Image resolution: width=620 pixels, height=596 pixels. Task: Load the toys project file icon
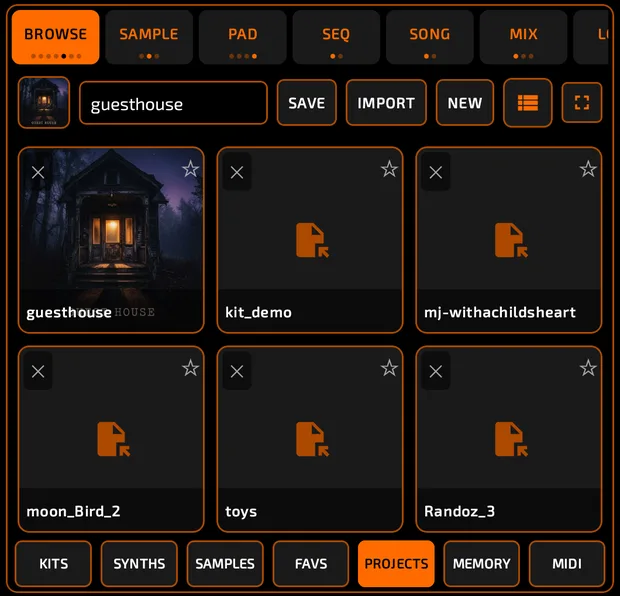(312, 439)
